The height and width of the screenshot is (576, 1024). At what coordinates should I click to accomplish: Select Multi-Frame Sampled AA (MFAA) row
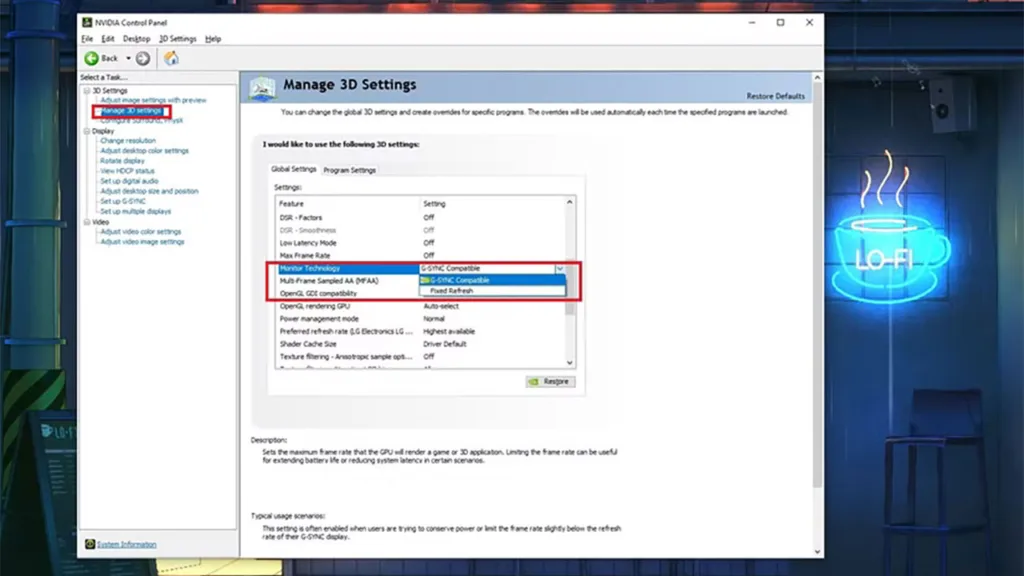[x=348, y=281]
